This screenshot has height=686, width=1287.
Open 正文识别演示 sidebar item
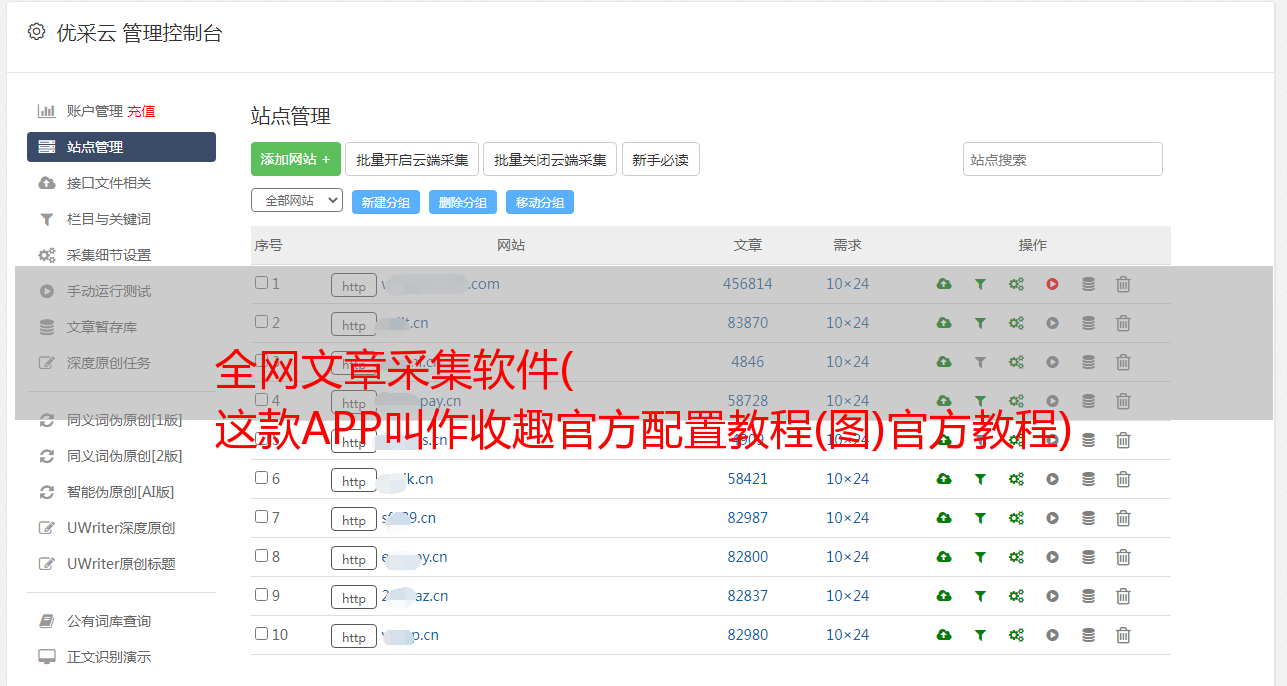[x=109, y=657]
